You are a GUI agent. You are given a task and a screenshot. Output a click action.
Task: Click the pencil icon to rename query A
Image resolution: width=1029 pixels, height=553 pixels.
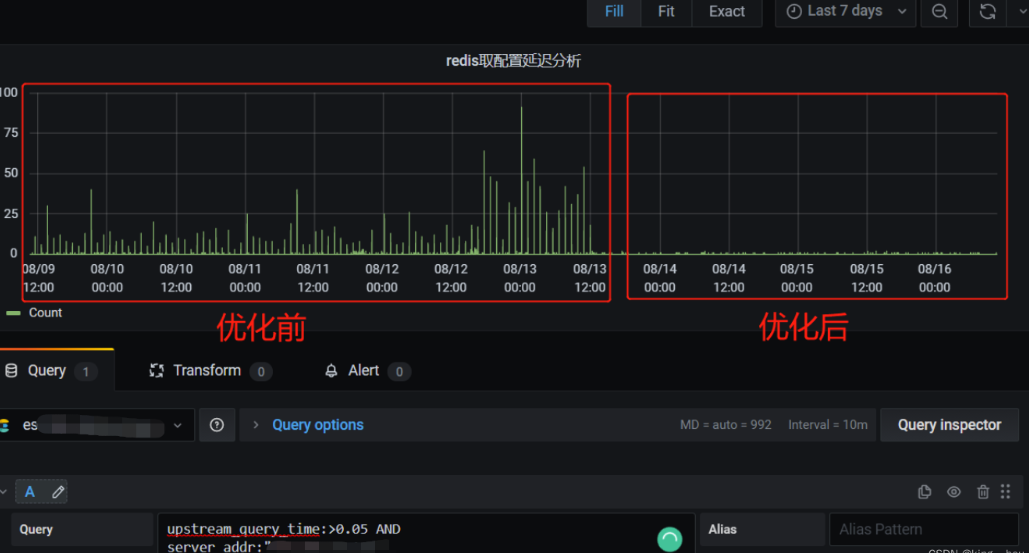pyautogui.click(x=58, y=492)
